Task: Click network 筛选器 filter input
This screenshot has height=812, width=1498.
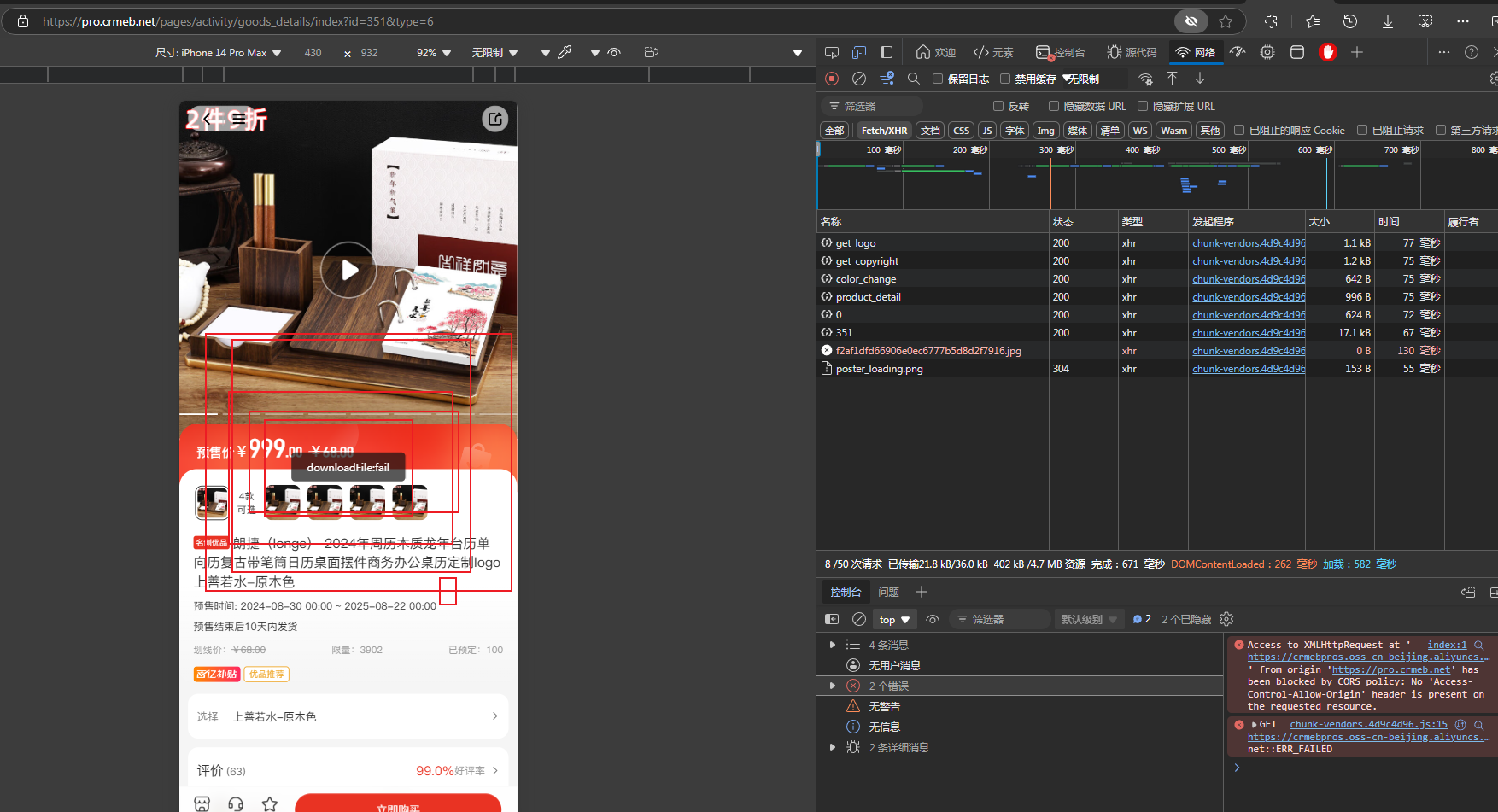Action: click(x=873, y=106)
